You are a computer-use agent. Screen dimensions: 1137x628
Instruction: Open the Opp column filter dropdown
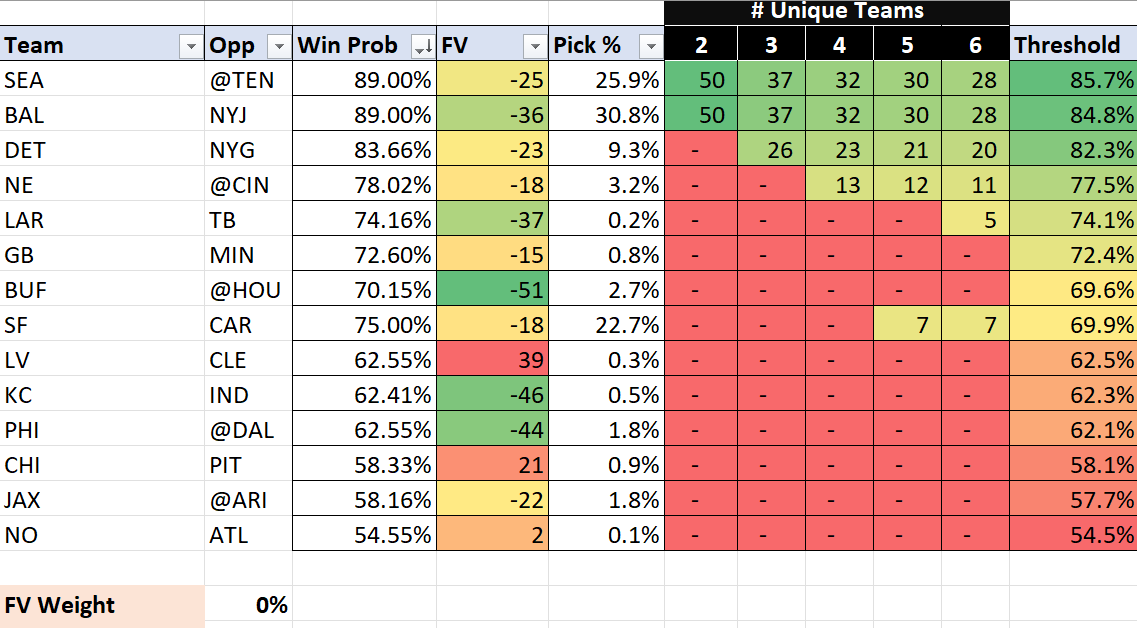278,46
